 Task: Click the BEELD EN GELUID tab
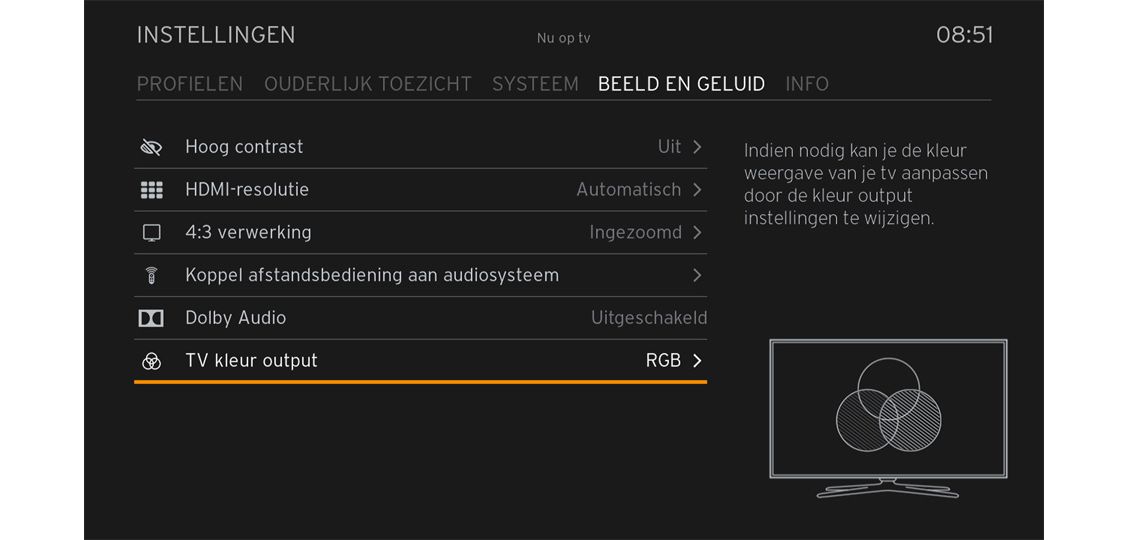click(x=681, y=84)
